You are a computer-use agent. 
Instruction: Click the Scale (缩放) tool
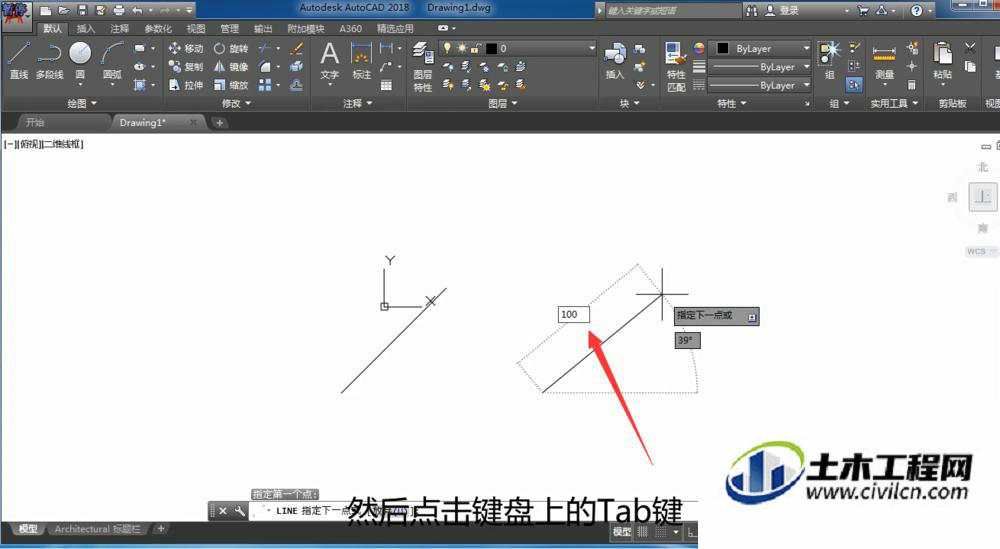coord(231,85)
